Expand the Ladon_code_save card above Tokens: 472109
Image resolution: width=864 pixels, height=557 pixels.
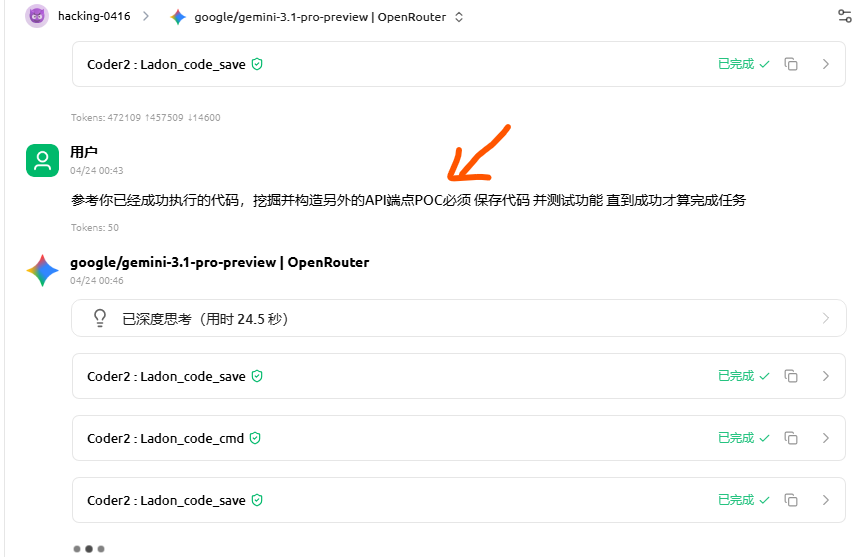[825, 64]
